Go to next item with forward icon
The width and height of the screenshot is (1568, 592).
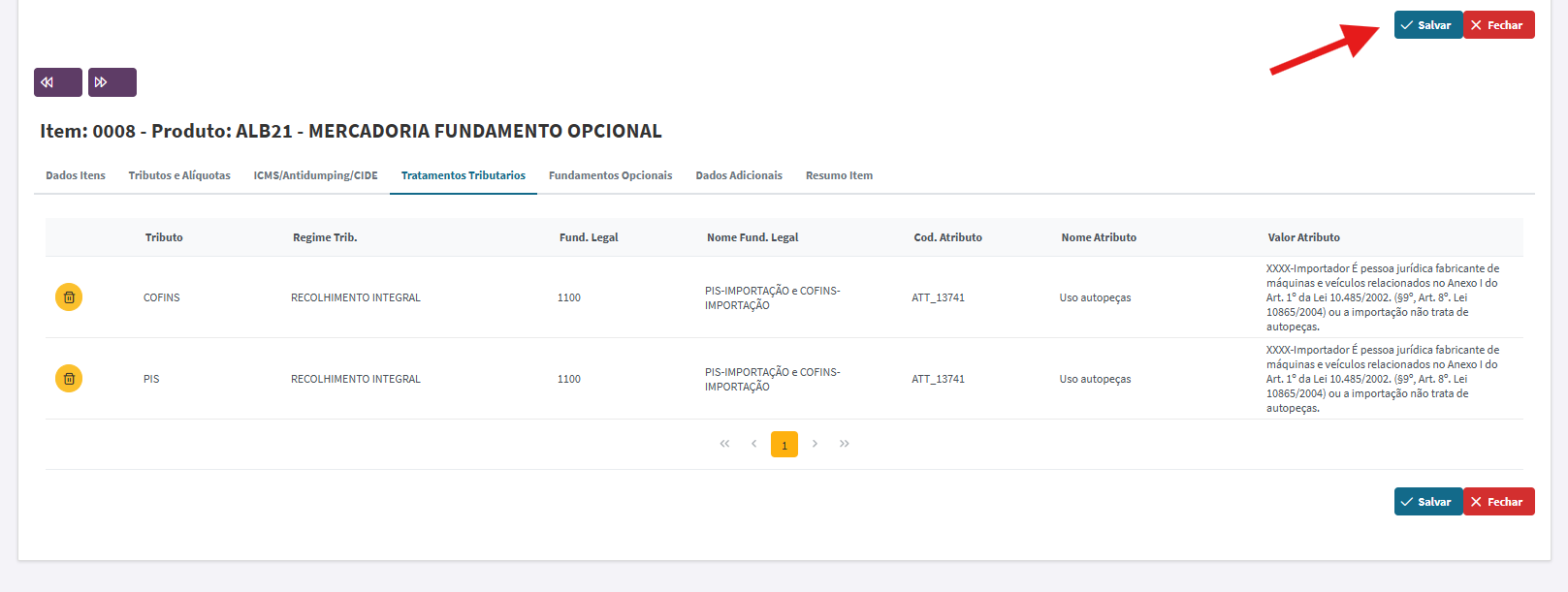pos(112,82)
